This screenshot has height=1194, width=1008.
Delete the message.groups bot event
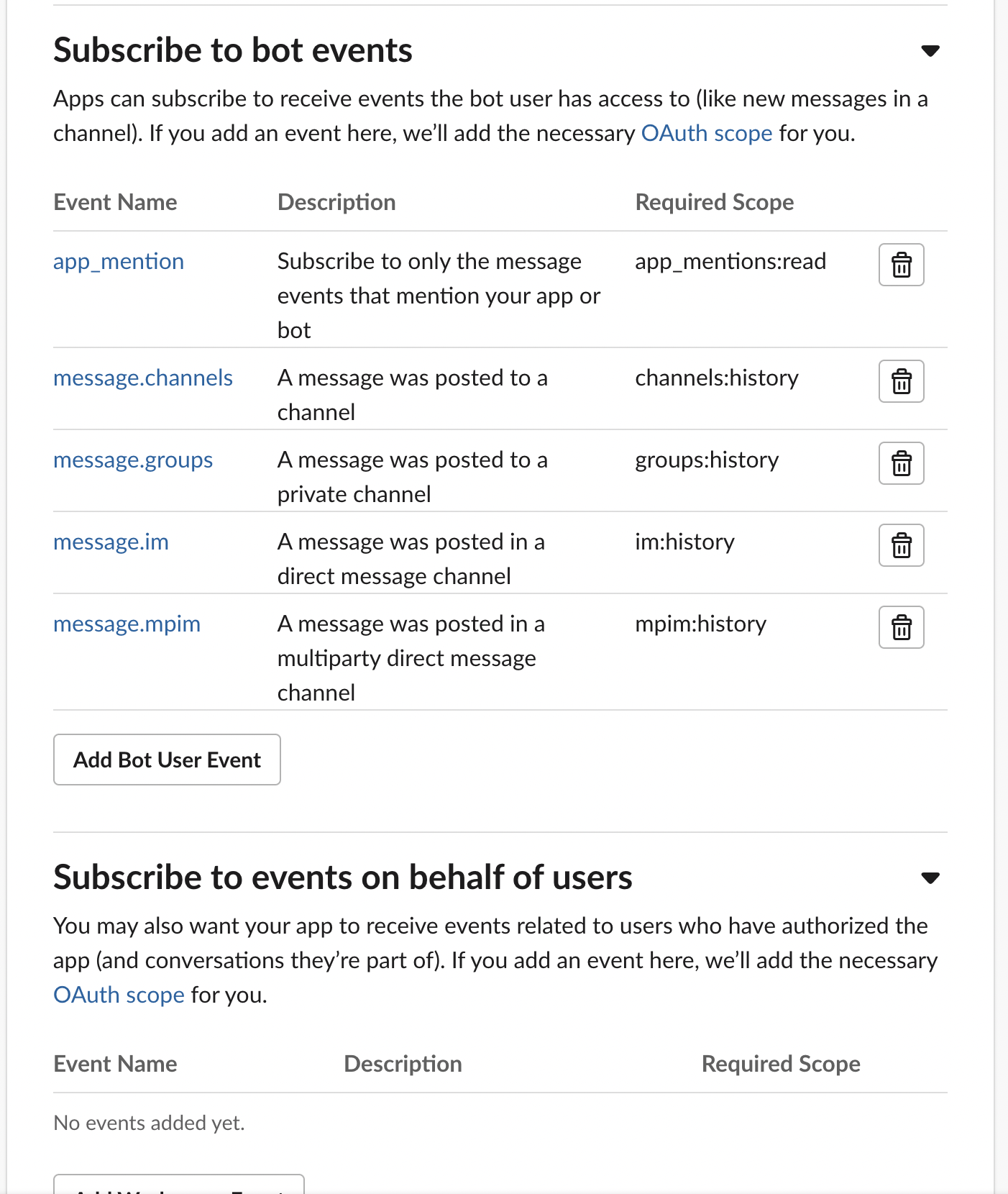point(901,463)
